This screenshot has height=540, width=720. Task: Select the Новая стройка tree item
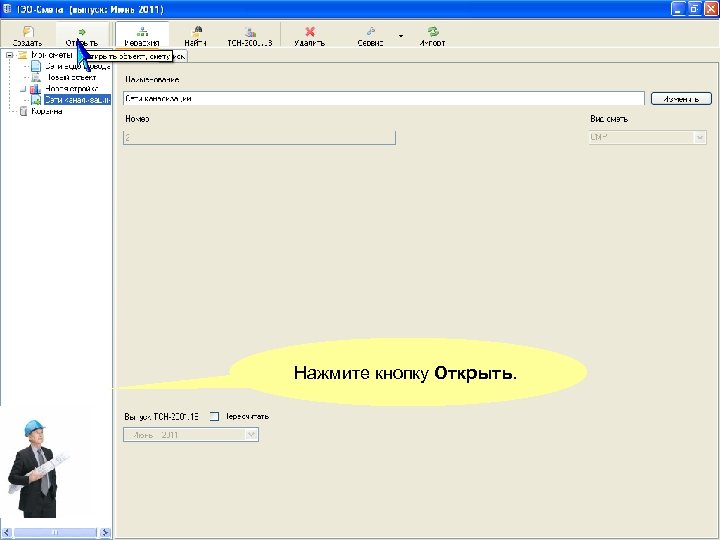71,88
